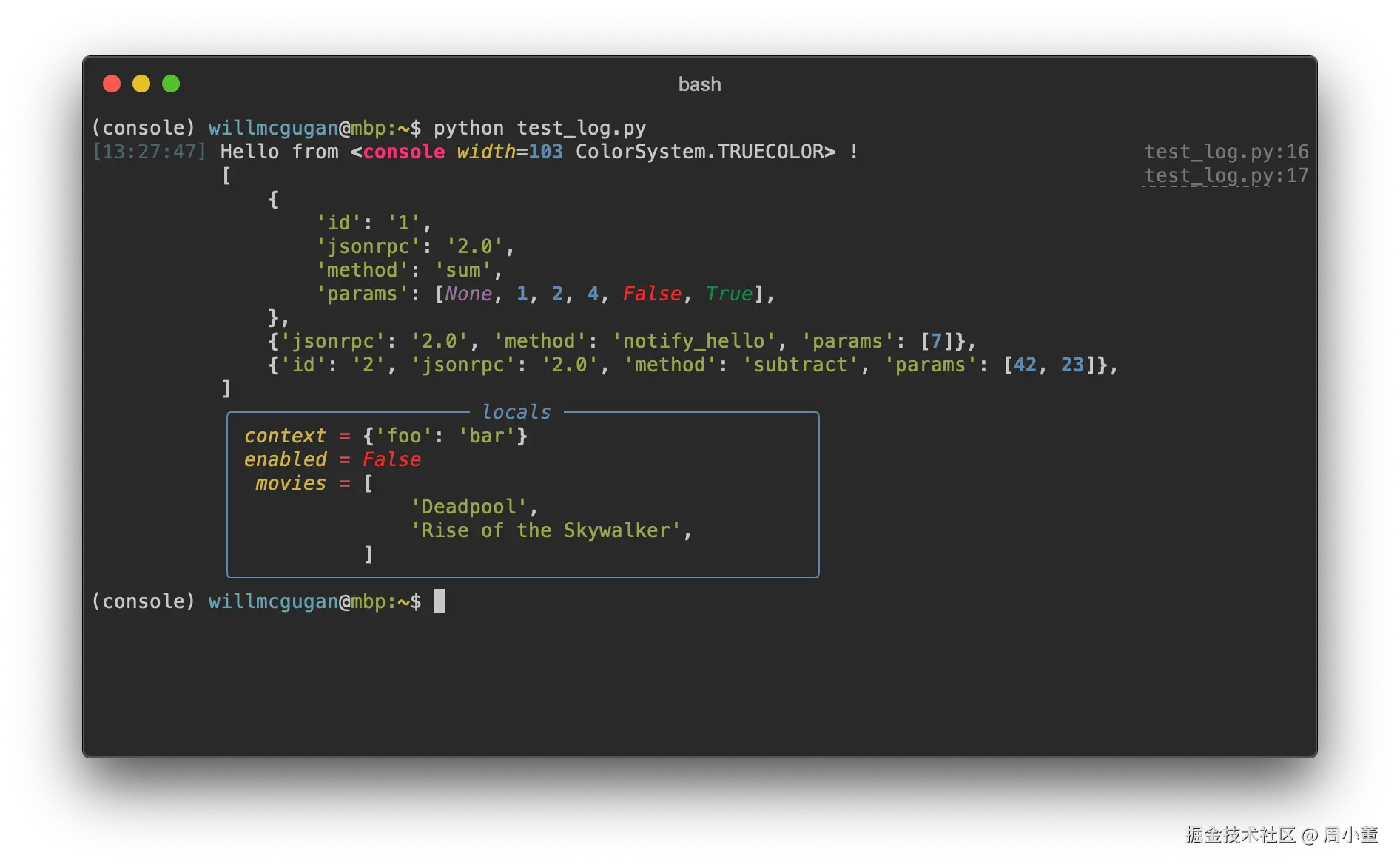Click the red close window button
This screenshot has width=1400, height=867.
(x=112, y=84)
